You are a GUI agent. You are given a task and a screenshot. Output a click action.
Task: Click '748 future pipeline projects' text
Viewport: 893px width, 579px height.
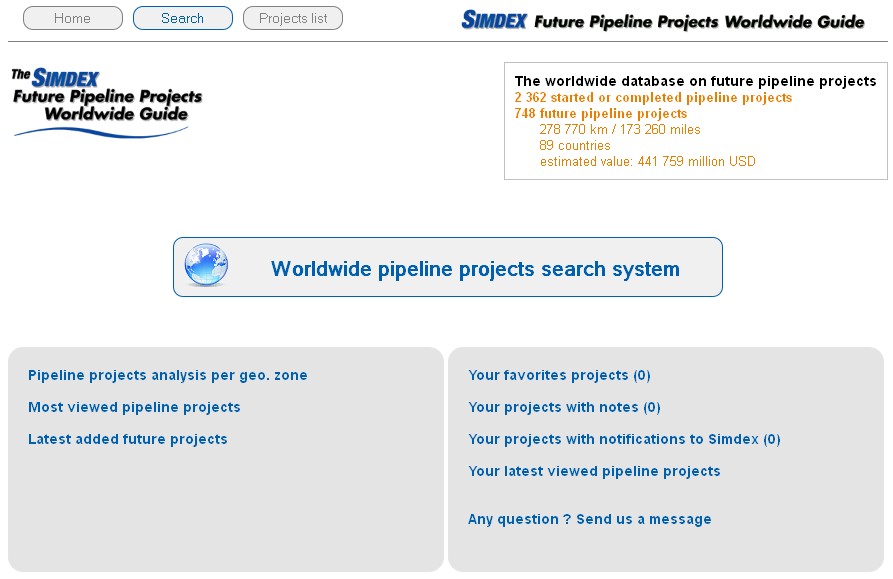[600, 113]
